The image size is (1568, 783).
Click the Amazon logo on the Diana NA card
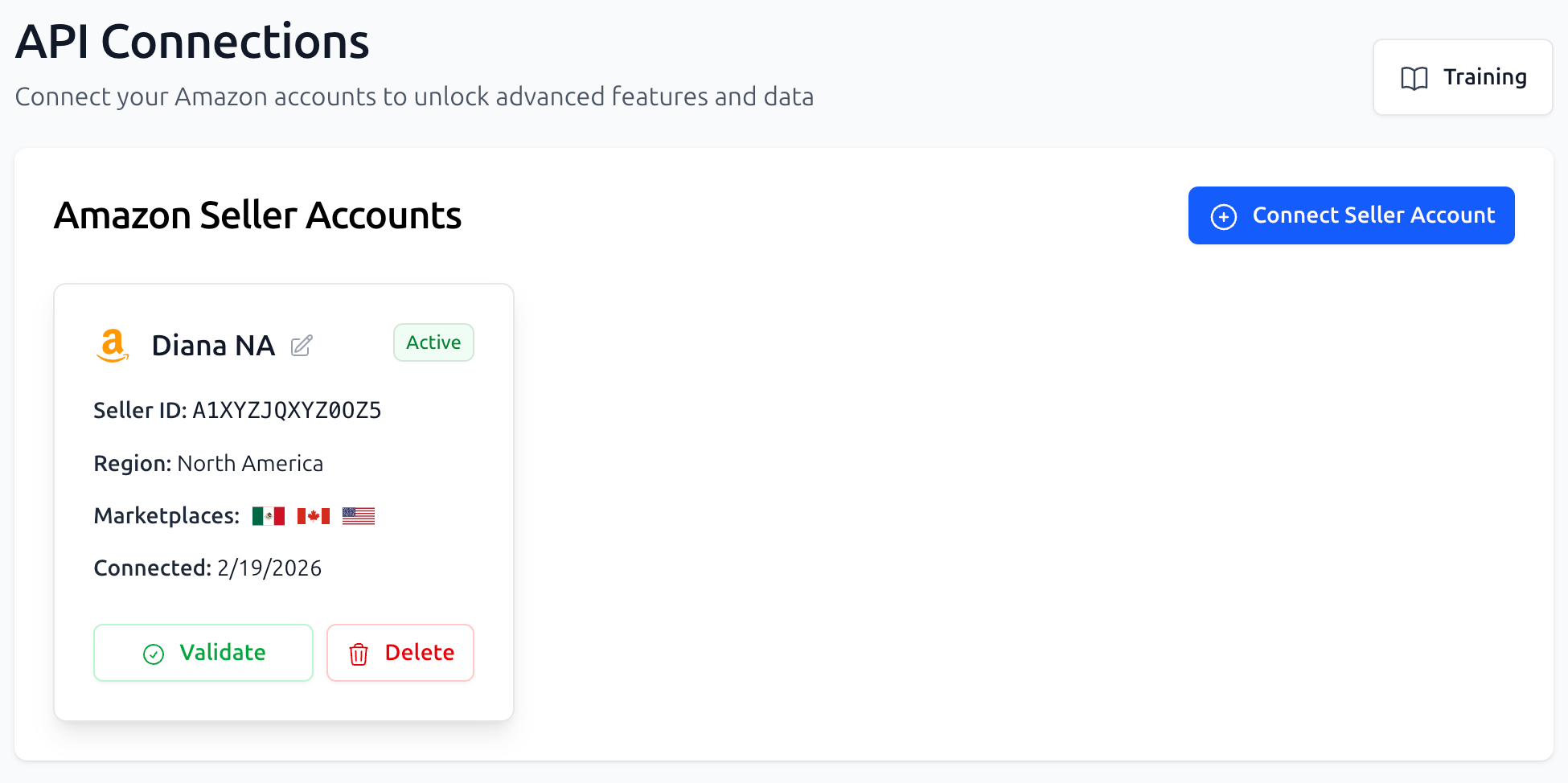point(113,345)
